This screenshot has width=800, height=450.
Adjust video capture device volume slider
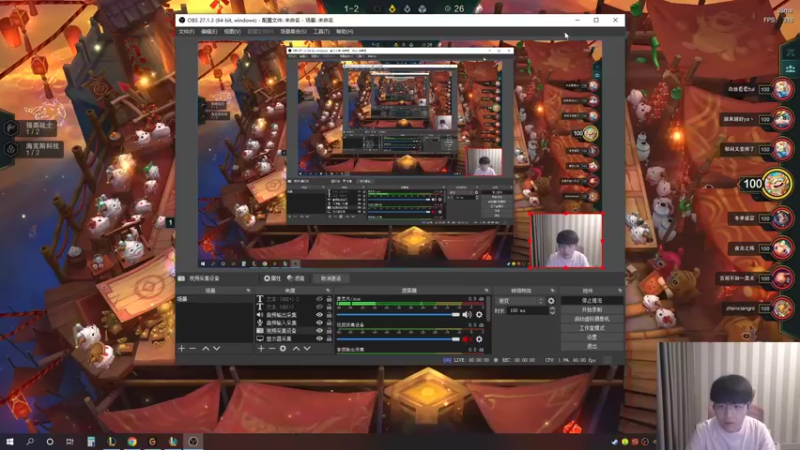pos(398,339)
